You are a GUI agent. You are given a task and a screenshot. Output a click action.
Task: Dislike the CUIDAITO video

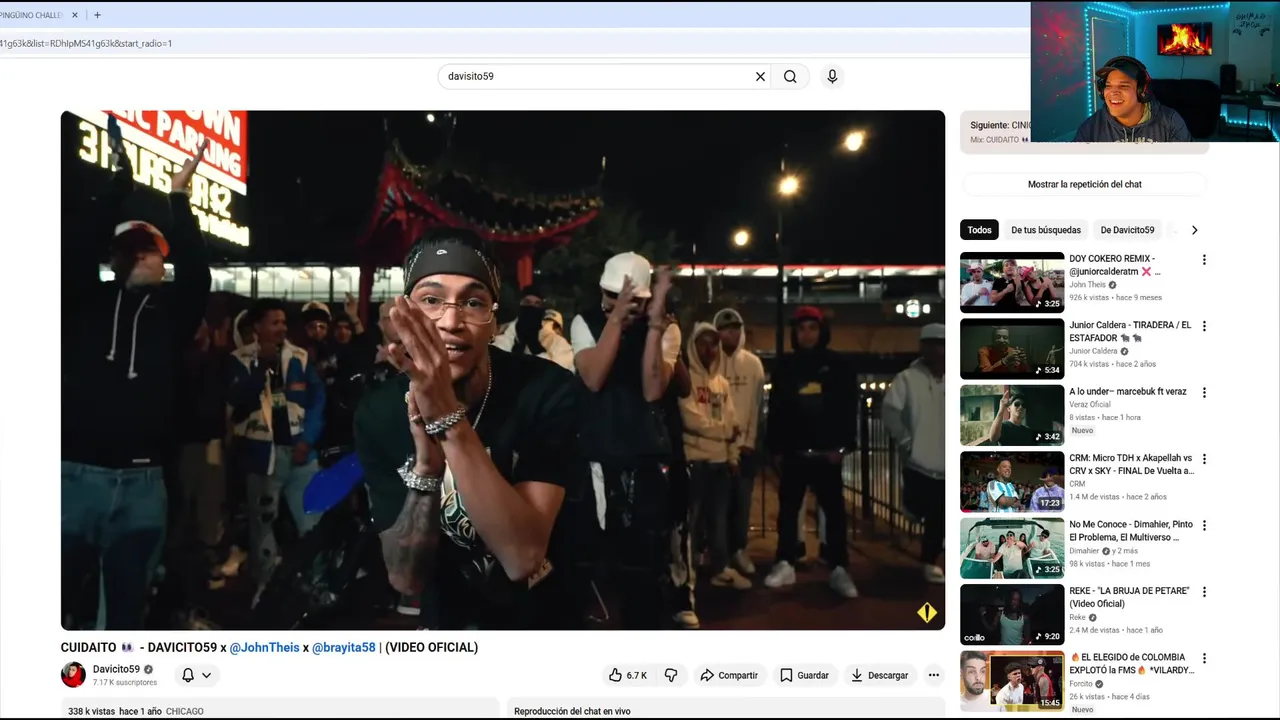pyautogui.click(x=671, y=675)
